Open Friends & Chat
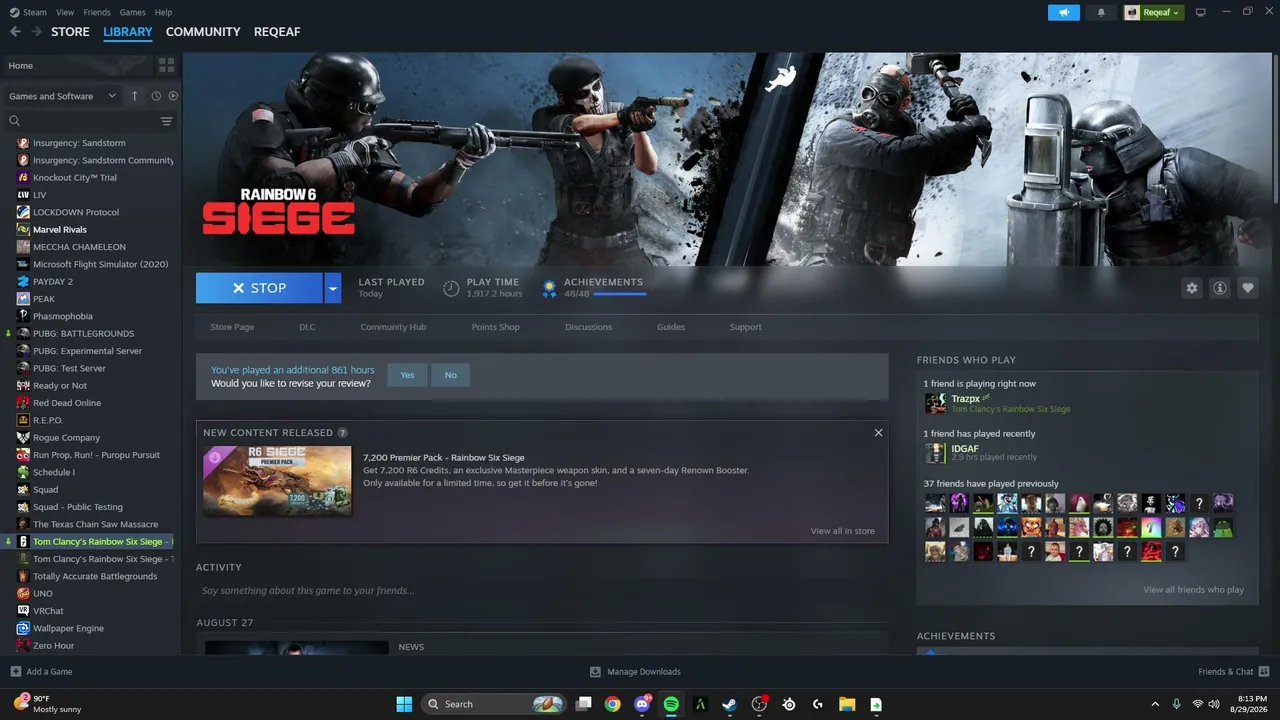 pyautogui.click(x=1233, y=672)
